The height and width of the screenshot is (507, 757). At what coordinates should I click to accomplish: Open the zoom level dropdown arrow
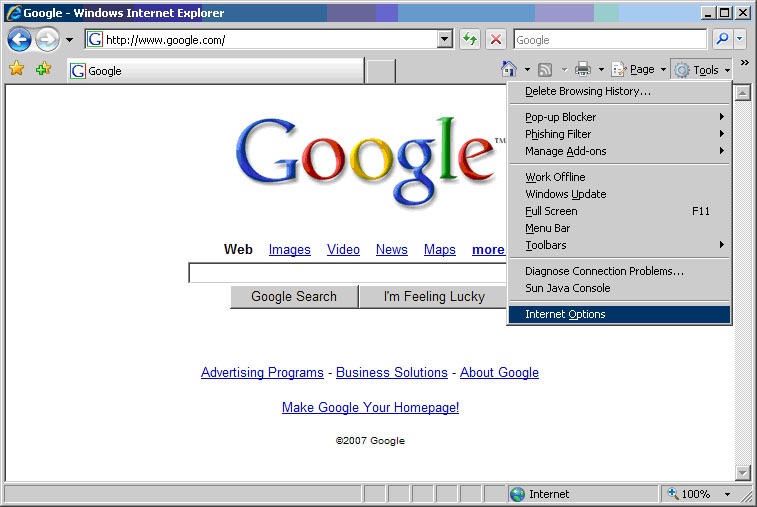[727, 494]
